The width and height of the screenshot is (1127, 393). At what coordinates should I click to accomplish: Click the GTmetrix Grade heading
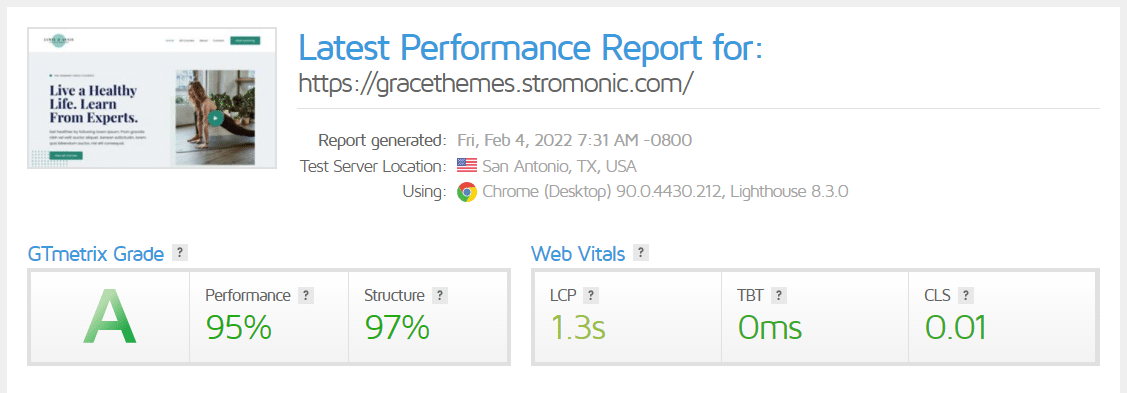click(96, 254)
